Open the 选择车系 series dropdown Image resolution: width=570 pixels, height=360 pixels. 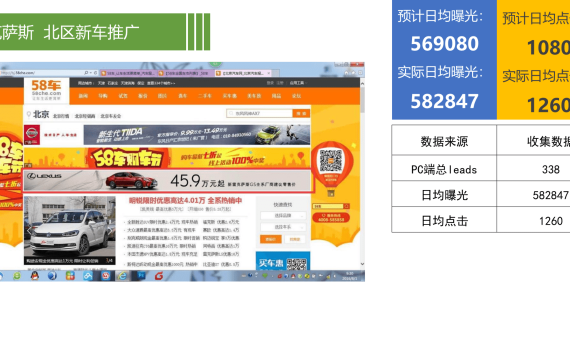(283, 227)
